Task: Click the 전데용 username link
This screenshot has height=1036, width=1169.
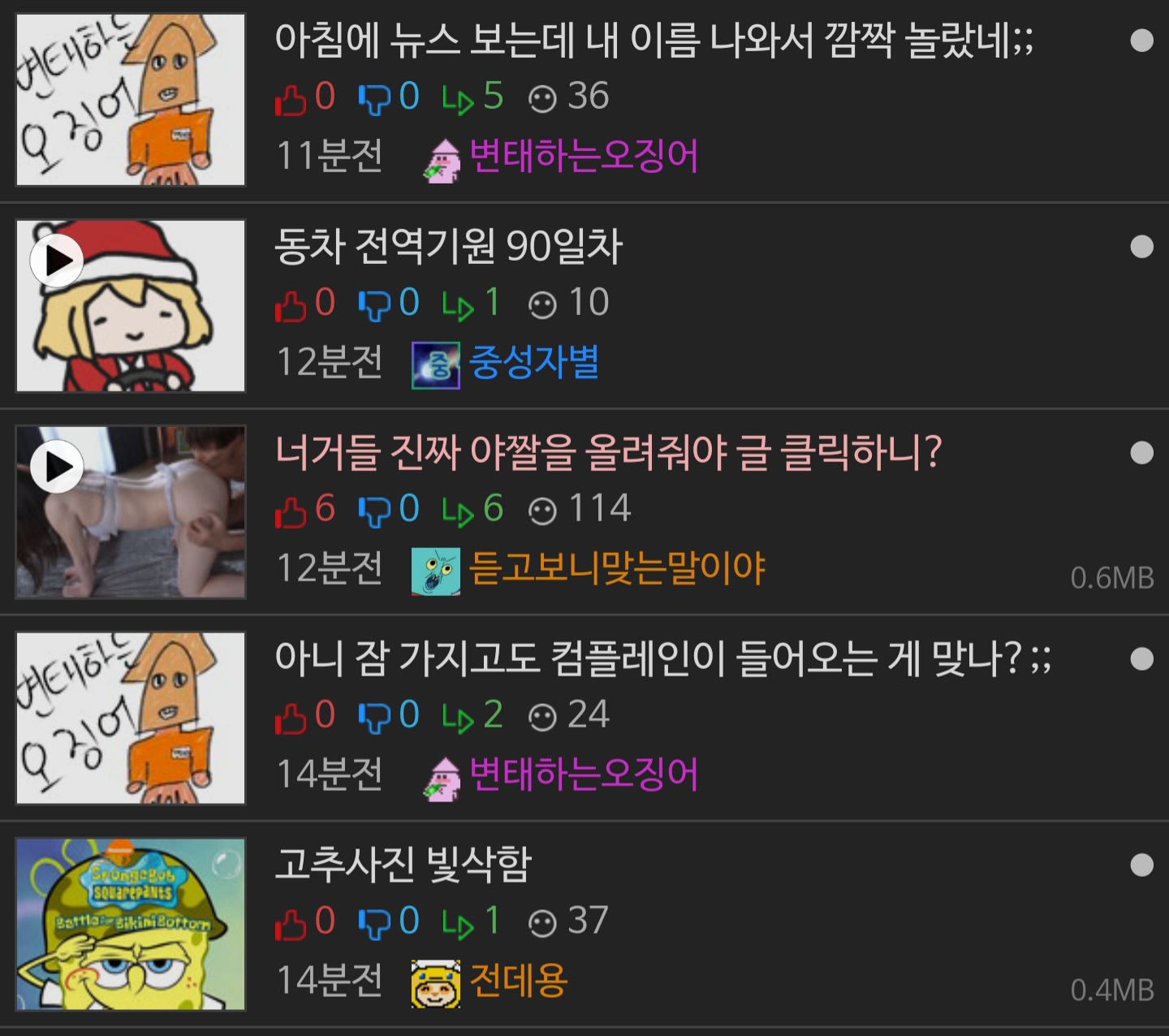Action: pos(518,981)
